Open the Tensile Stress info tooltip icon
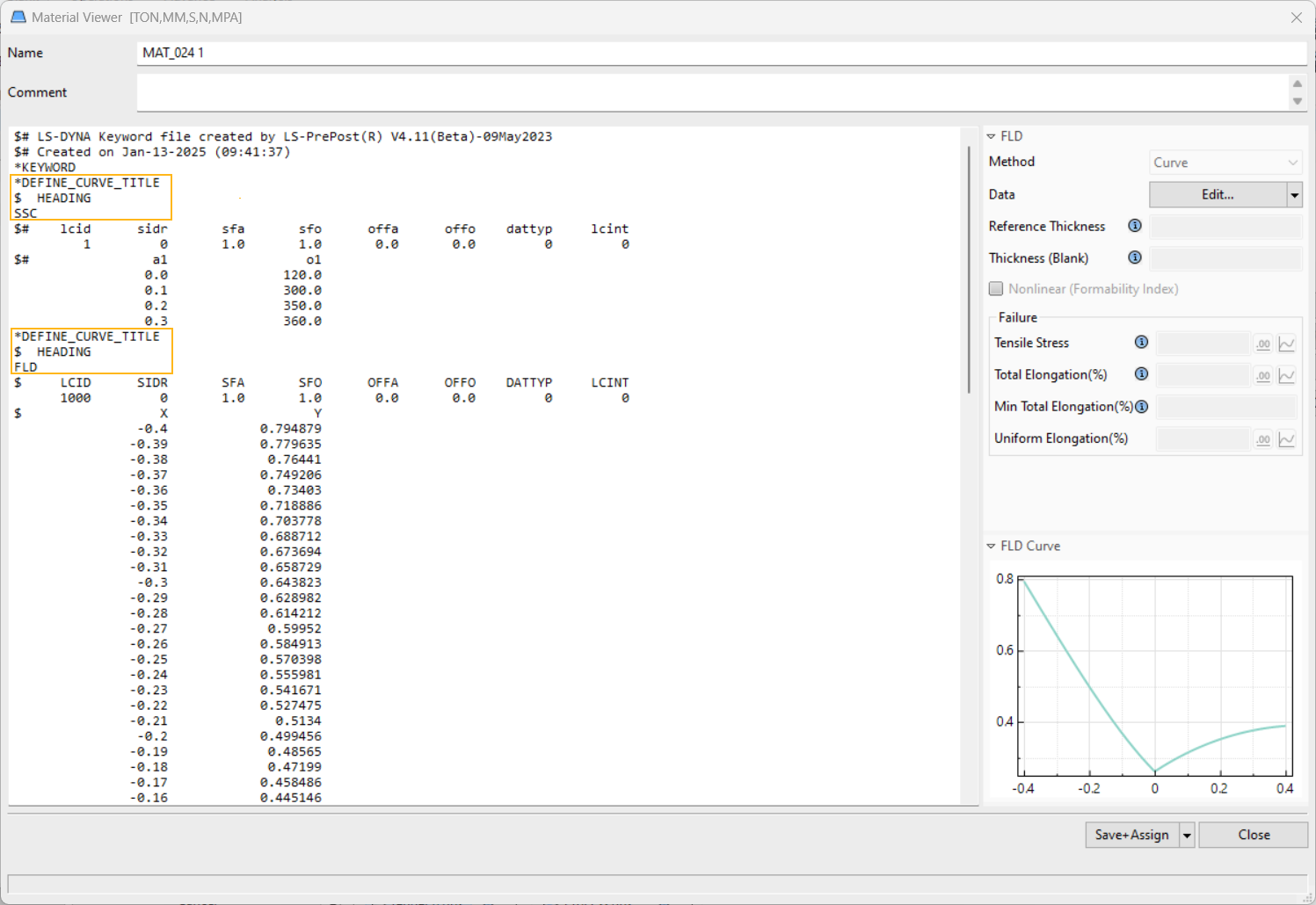 click(x=1141, y=343)
